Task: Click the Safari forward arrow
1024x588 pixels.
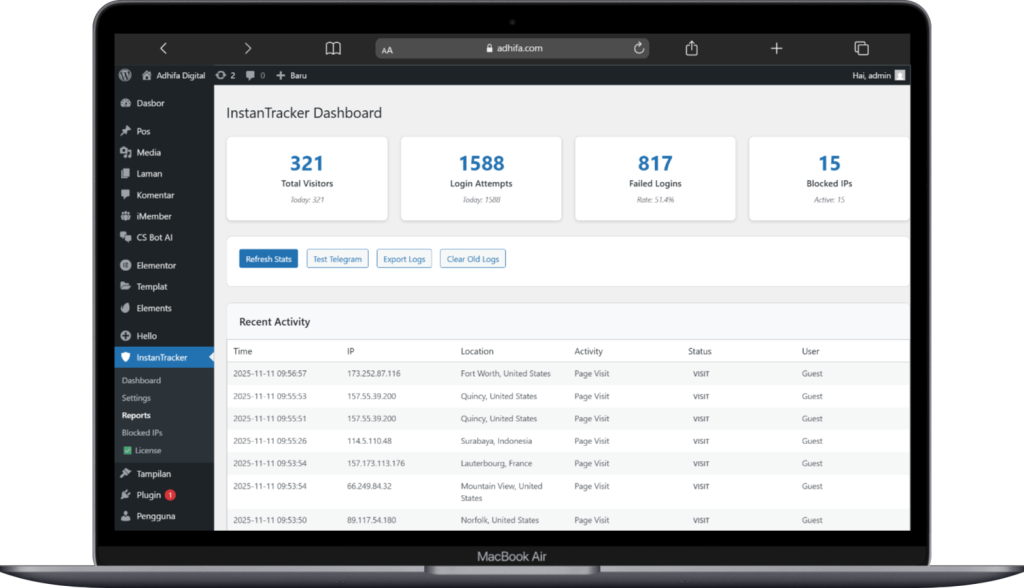Action: 248,48
